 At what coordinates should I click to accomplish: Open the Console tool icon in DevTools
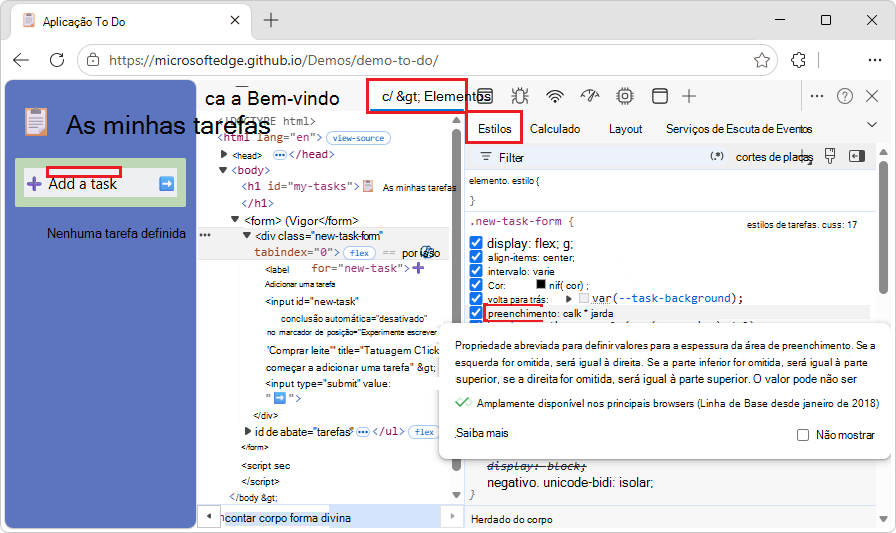(x=485, y=96)
